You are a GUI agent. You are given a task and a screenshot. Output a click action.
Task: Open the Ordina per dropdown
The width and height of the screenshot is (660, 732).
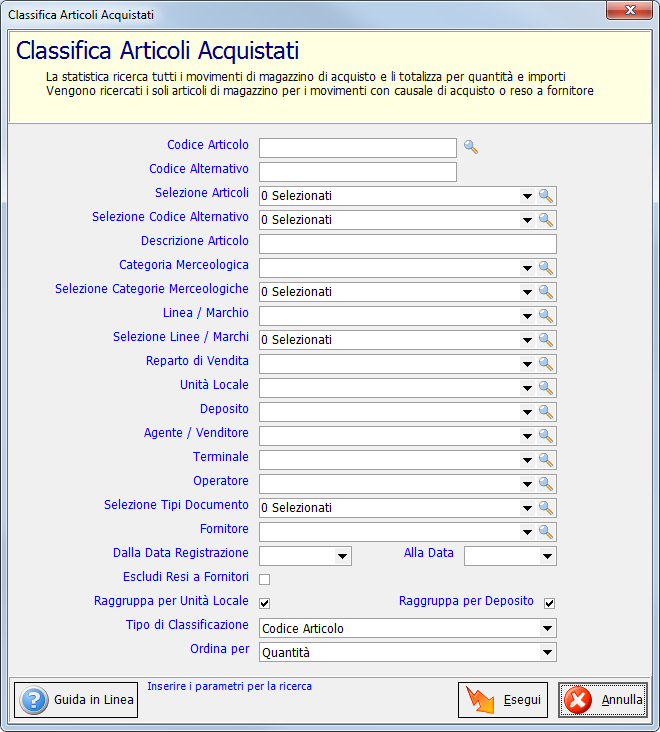[547, 652]
